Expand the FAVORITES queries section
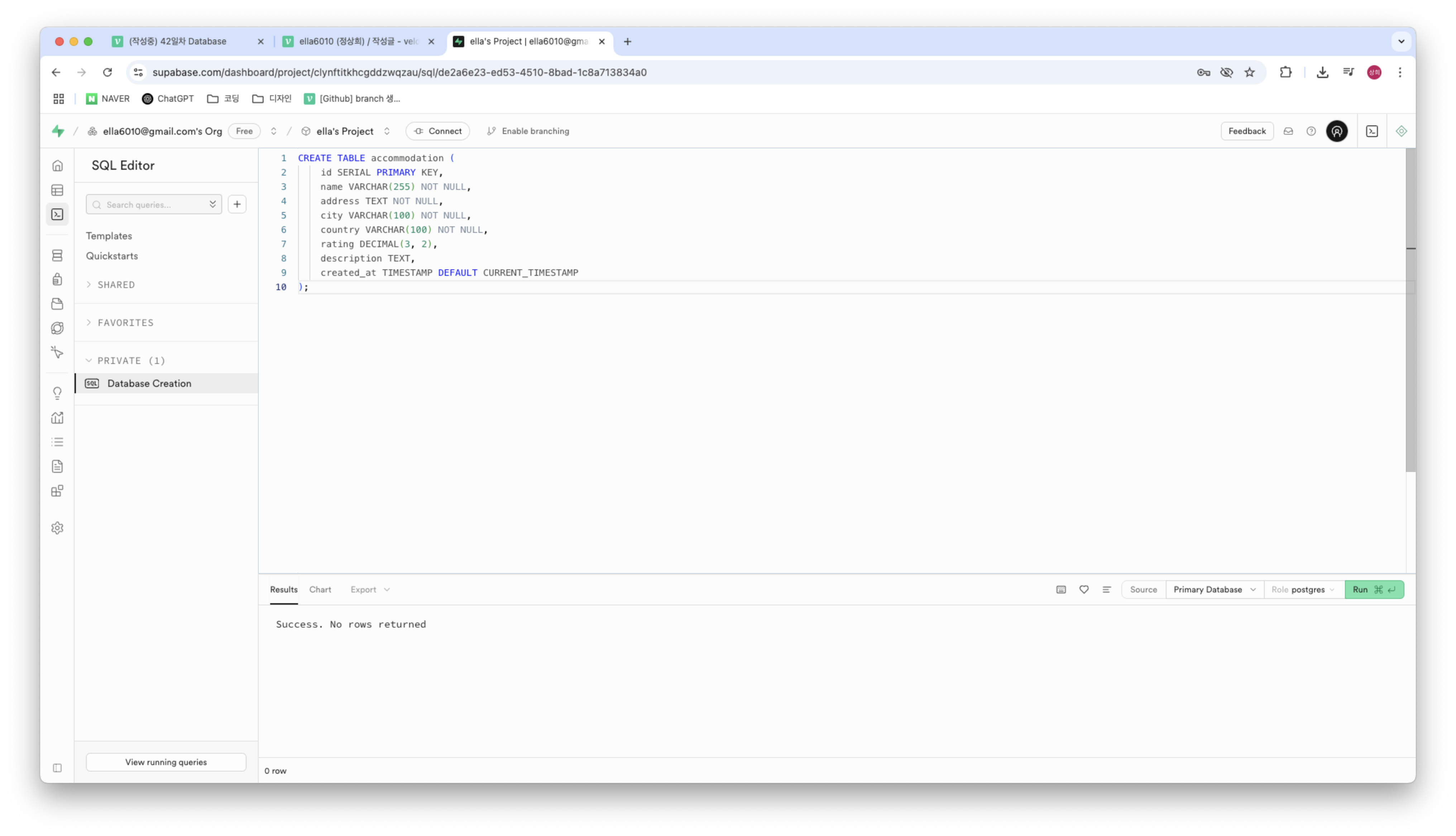Viewport: 1456px width, 836px height. point(120,323)
